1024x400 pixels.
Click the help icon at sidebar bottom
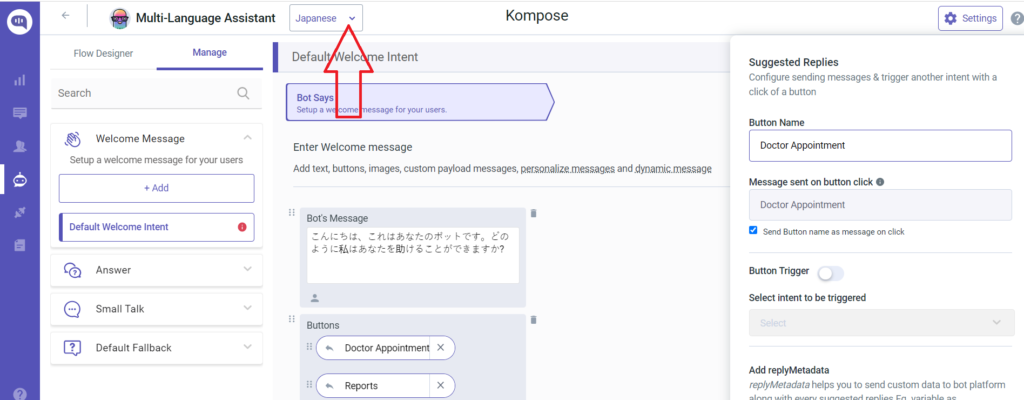click(x=20, y=394)
